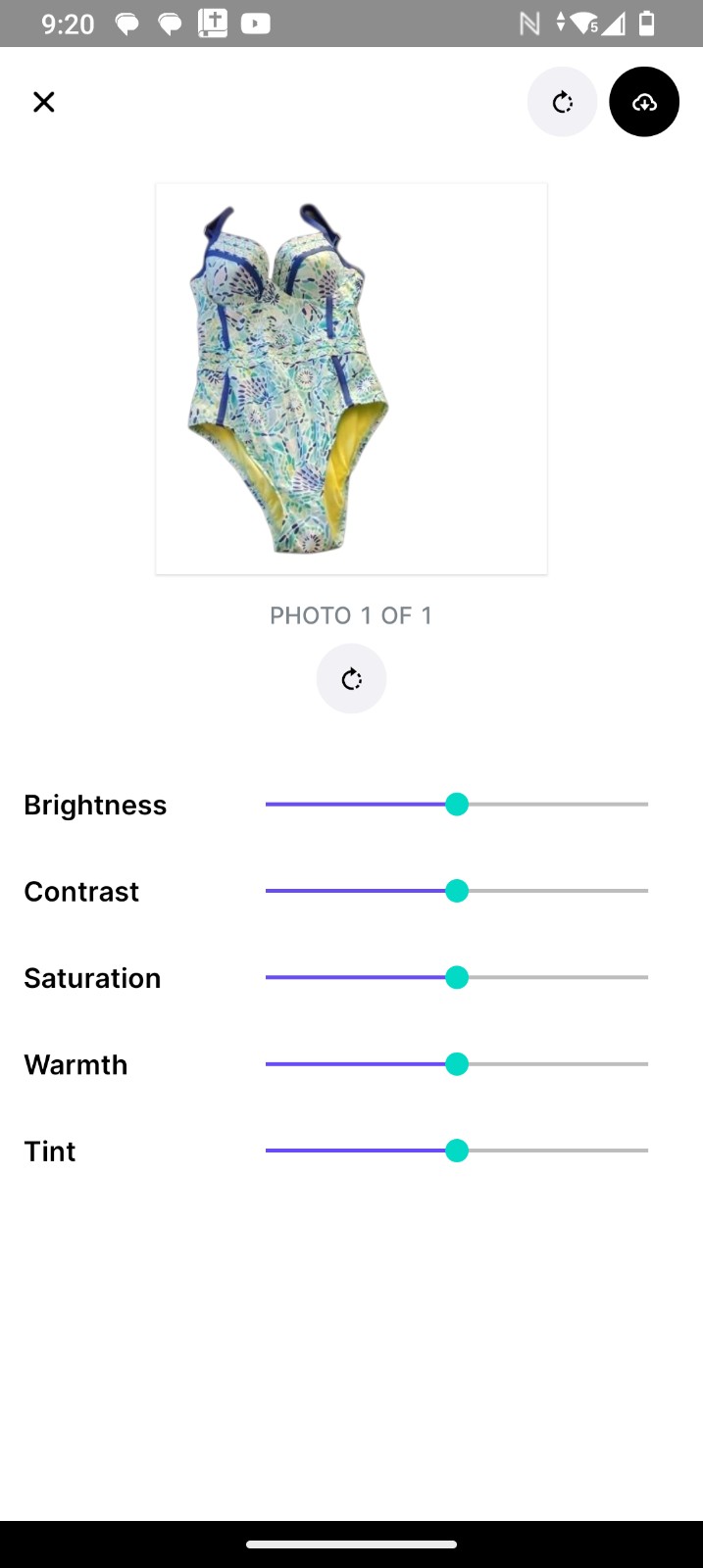
Task: Click the Warmth slider handle
Action: pos(457,1064)
